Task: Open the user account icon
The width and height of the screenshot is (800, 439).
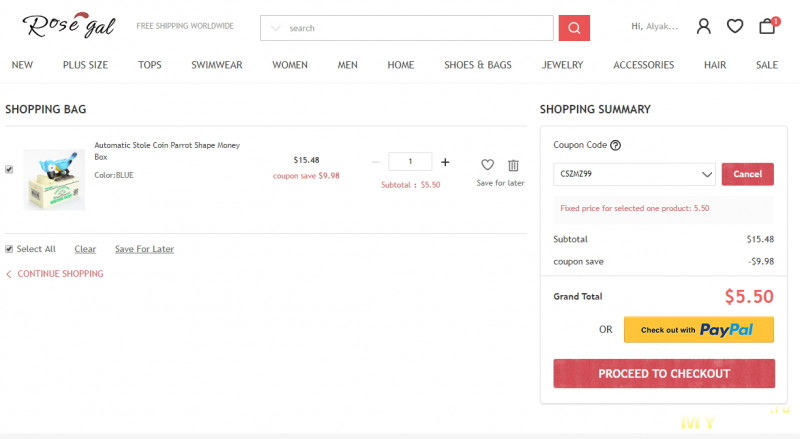Action: tap(704, 26)
